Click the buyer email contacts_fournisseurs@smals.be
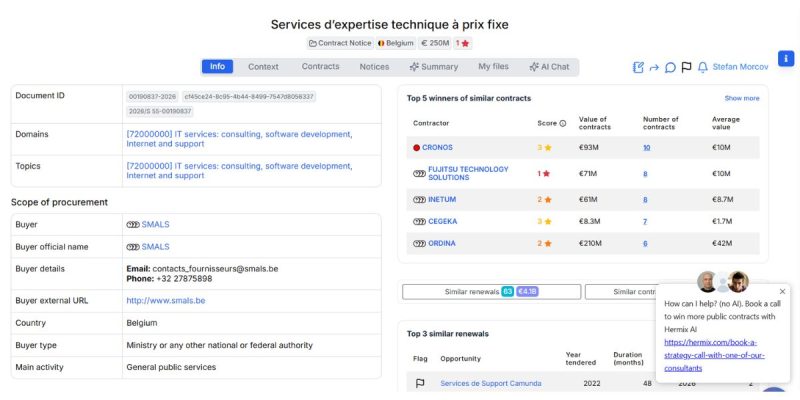The height and width of the screenshot is (400, 800). click(215, 269)
